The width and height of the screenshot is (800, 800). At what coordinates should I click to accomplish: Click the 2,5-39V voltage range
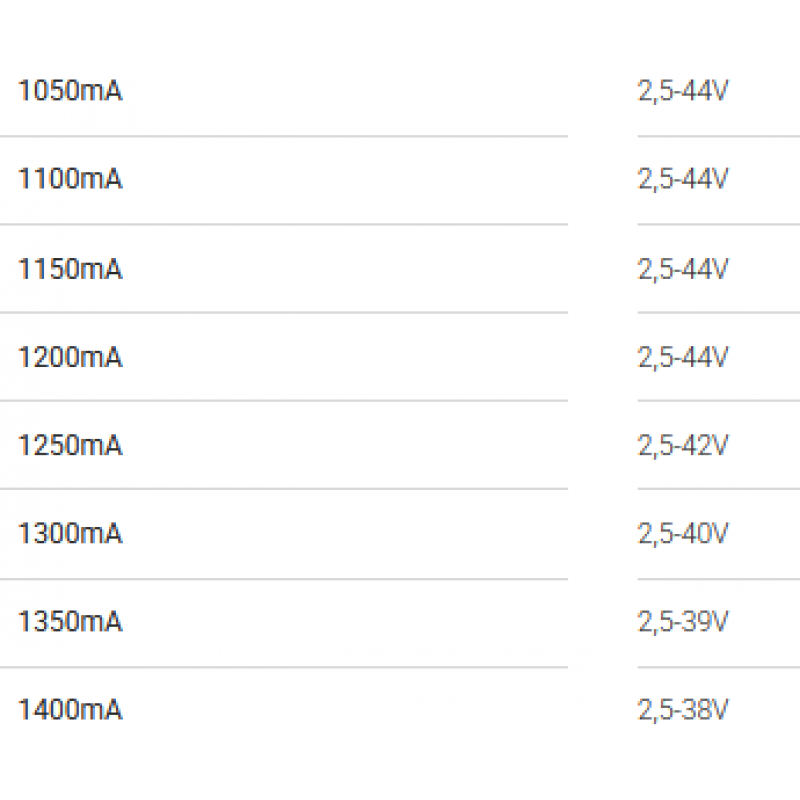point(683,622)
